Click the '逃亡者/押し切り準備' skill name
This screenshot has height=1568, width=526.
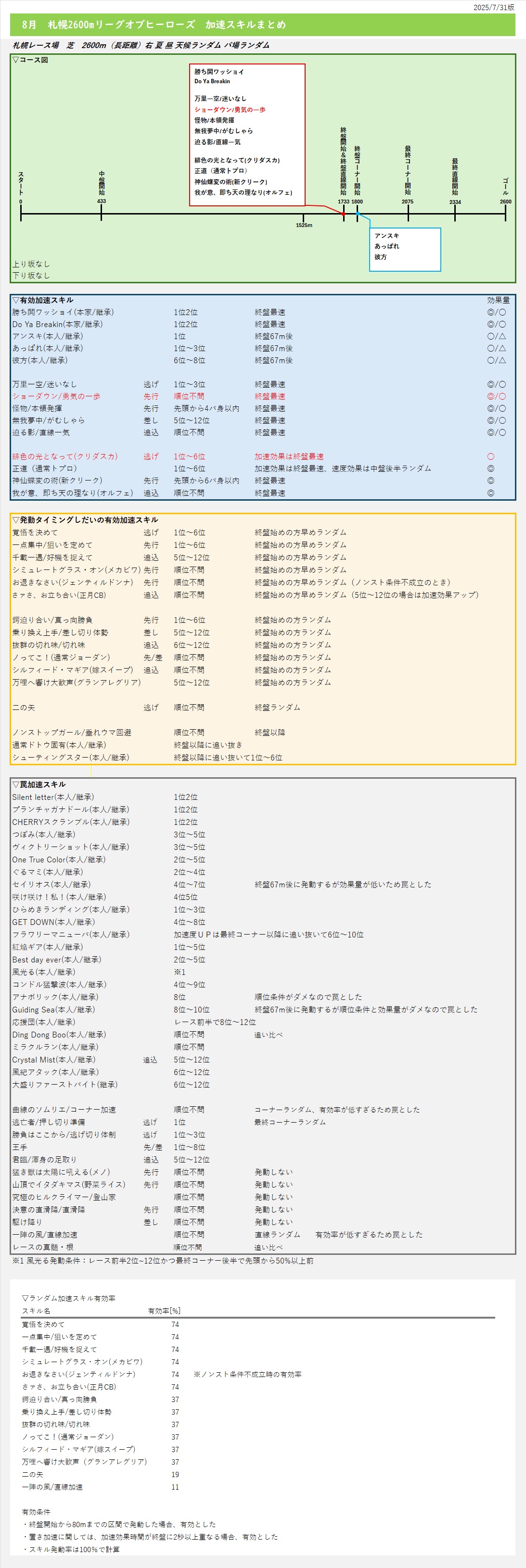pos(49,1123)
